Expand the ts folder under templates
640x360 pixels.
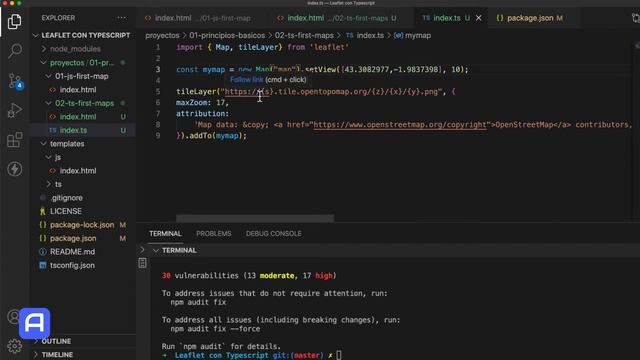click(x=49, y=184)
